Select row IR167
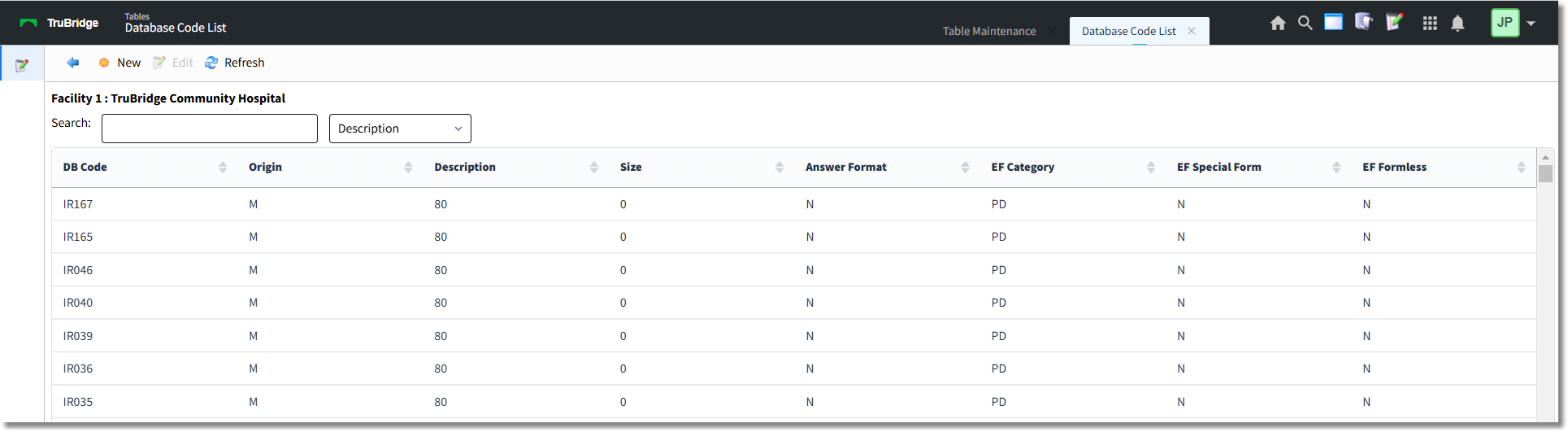 click(793, 204)
